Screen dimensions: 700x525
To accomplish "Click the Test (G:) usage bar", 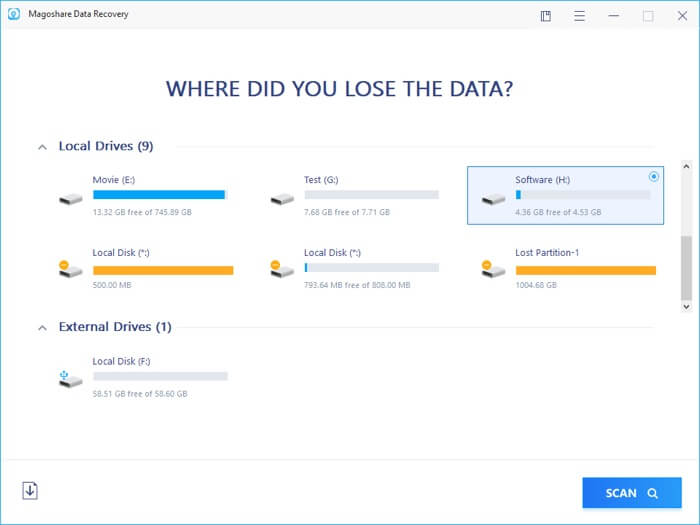I will (x=371, y=195).
